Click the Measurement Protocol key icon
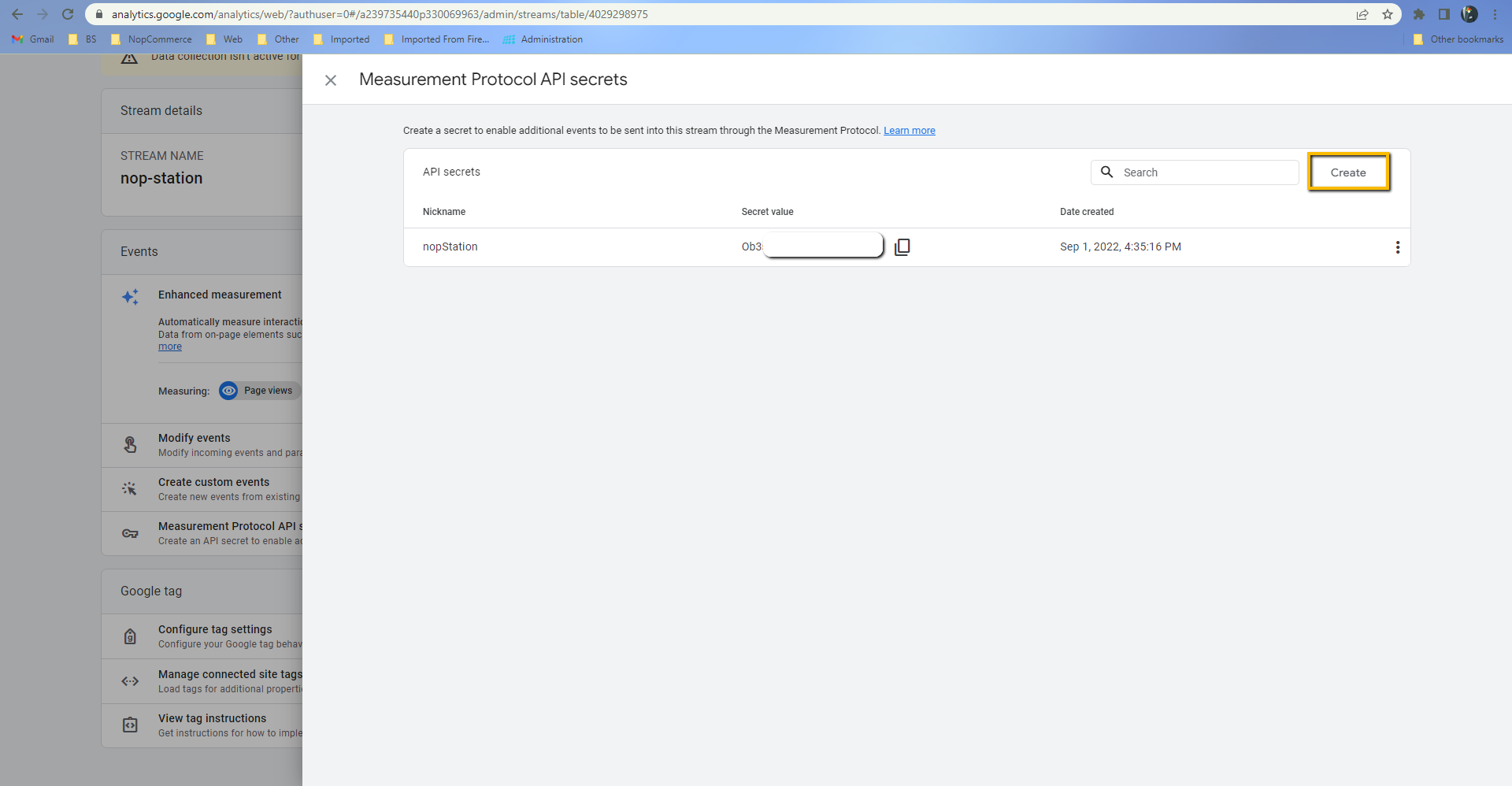 (x=130, y=533)
